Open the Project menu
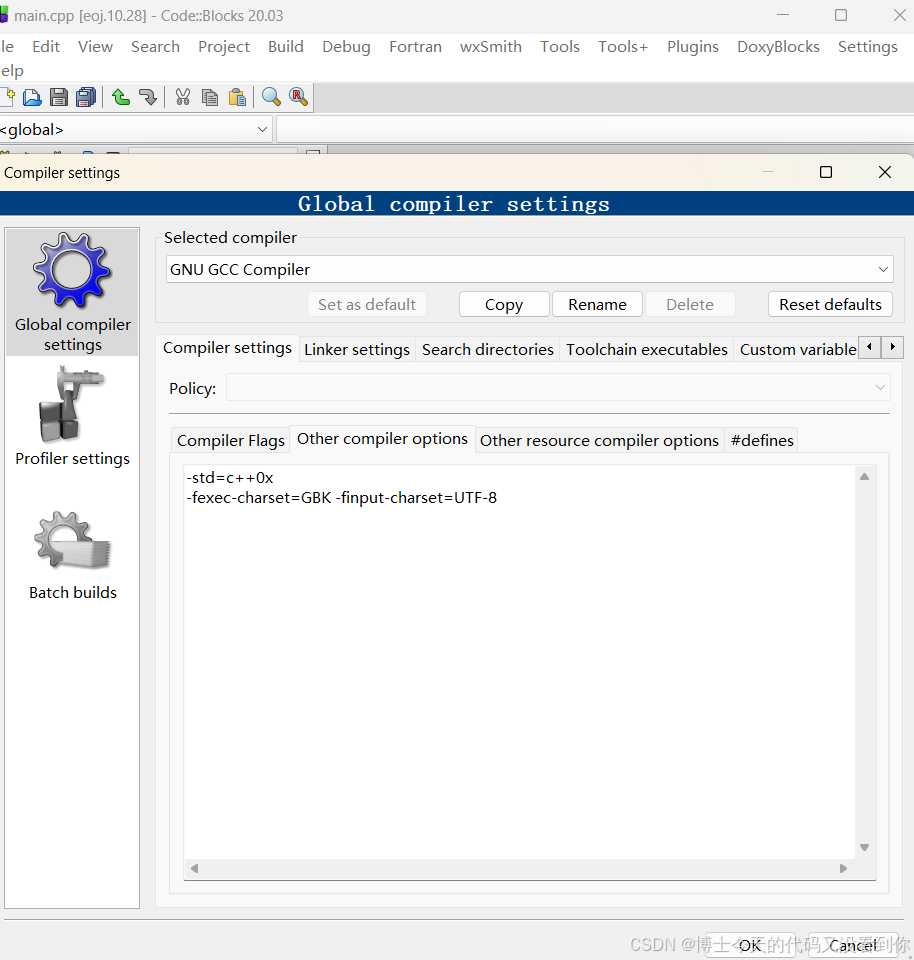 pos(224,47)
